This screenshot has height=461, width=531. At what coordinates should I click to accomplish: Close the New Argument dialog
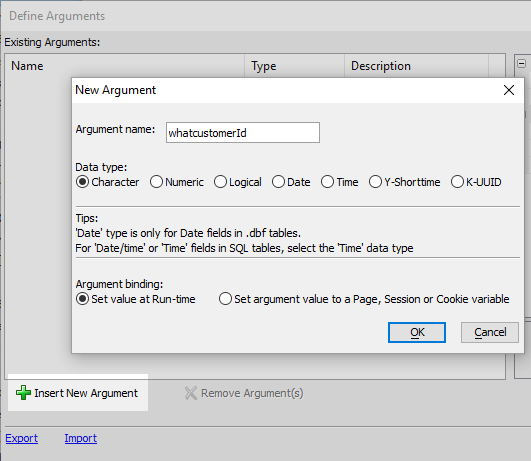tap(509, 90)
